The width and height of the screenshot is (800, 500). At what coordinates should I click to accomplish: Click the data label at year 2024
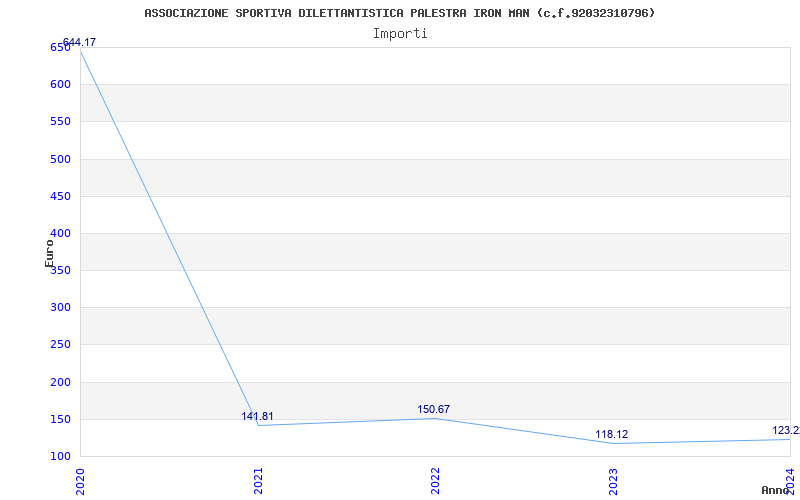click(x=786, y=431)
